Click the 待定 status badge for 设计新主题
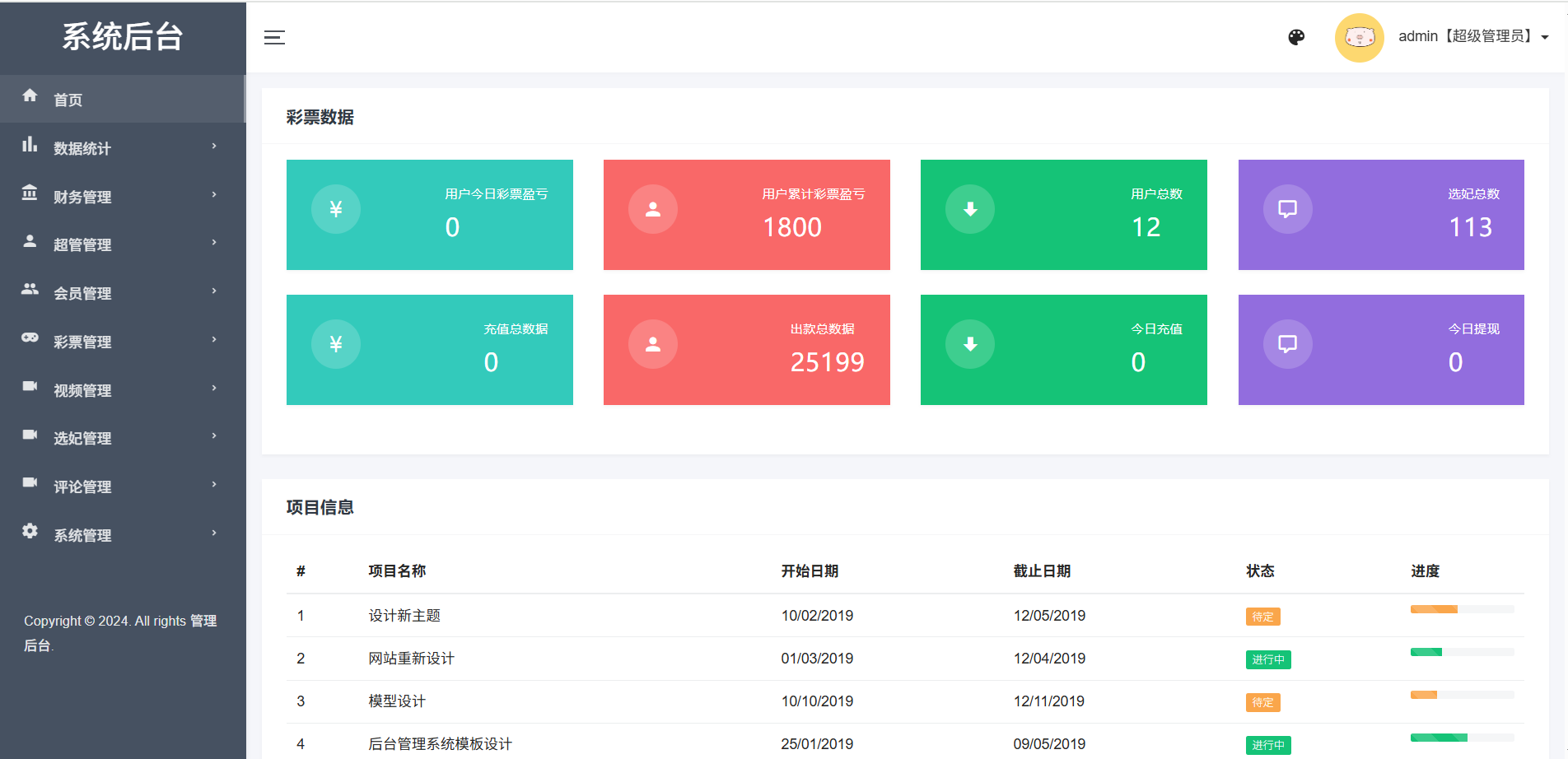 coord(1262,617)
